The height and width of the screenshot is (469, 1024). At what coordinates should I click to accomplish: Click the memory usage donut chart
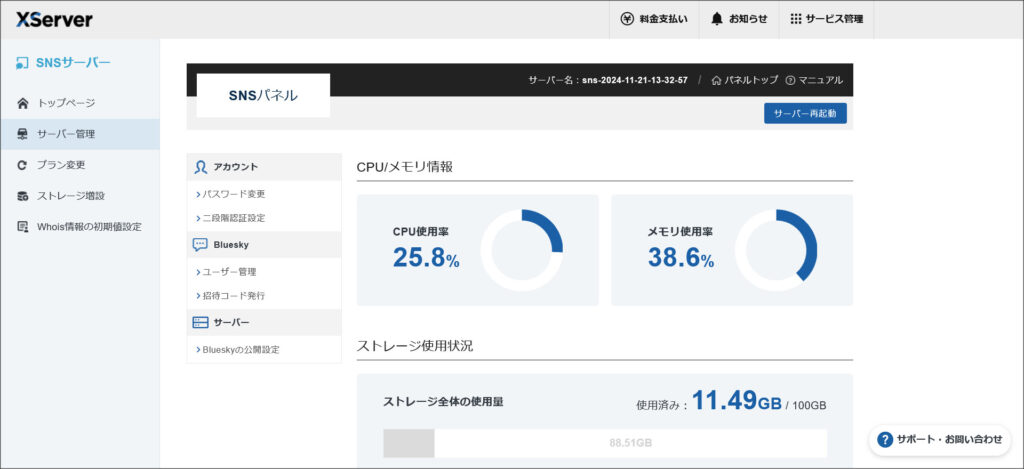pos(776,250)
